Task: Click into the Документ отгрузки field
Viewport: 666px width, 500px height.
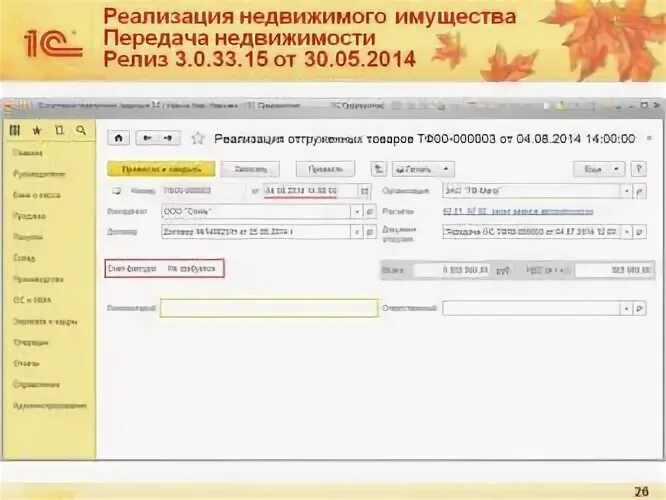Action: coord(531,232)
